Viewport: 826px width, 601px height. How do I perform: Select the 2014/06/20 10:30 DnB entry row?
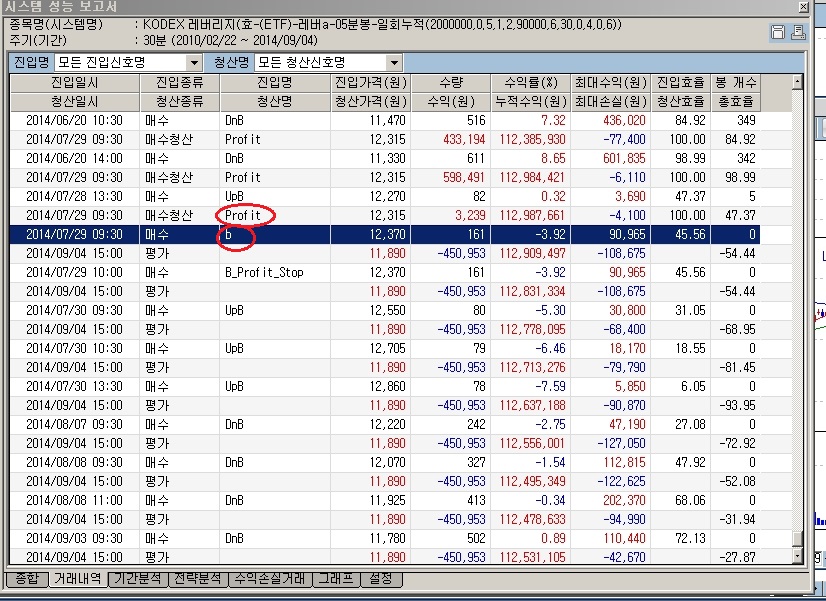[x=385, y=121]
